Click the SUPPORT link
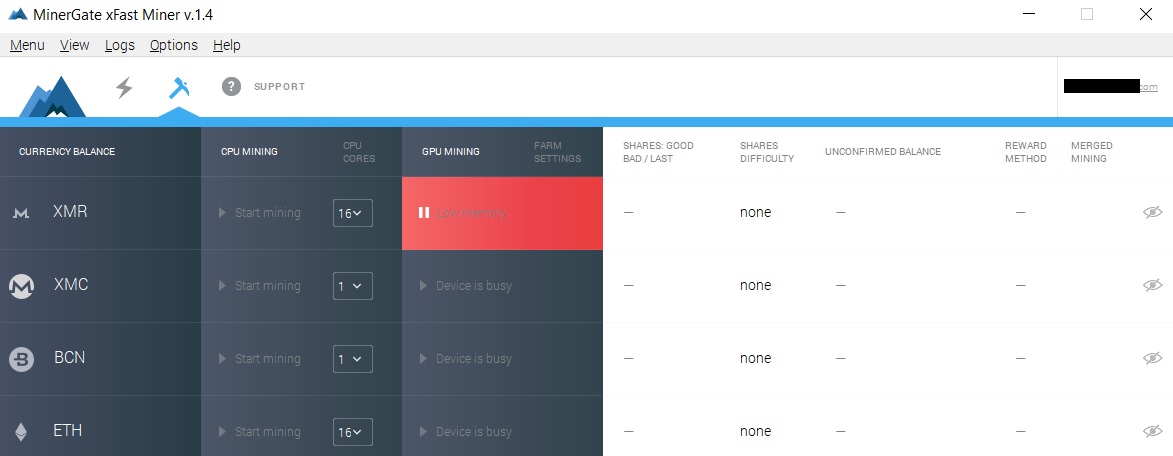 [280, 87]
